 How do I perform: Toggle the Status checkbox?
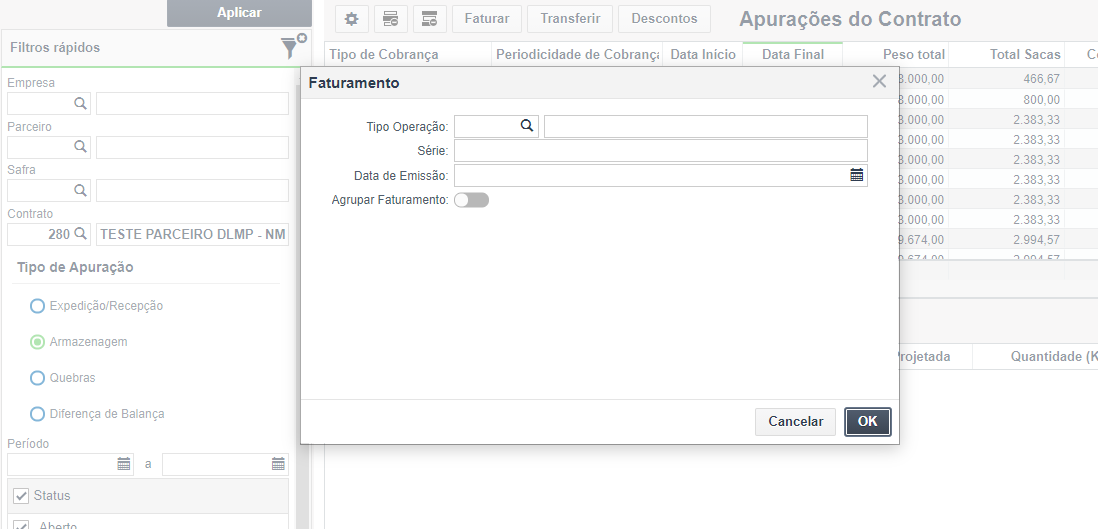click(21, 496)
